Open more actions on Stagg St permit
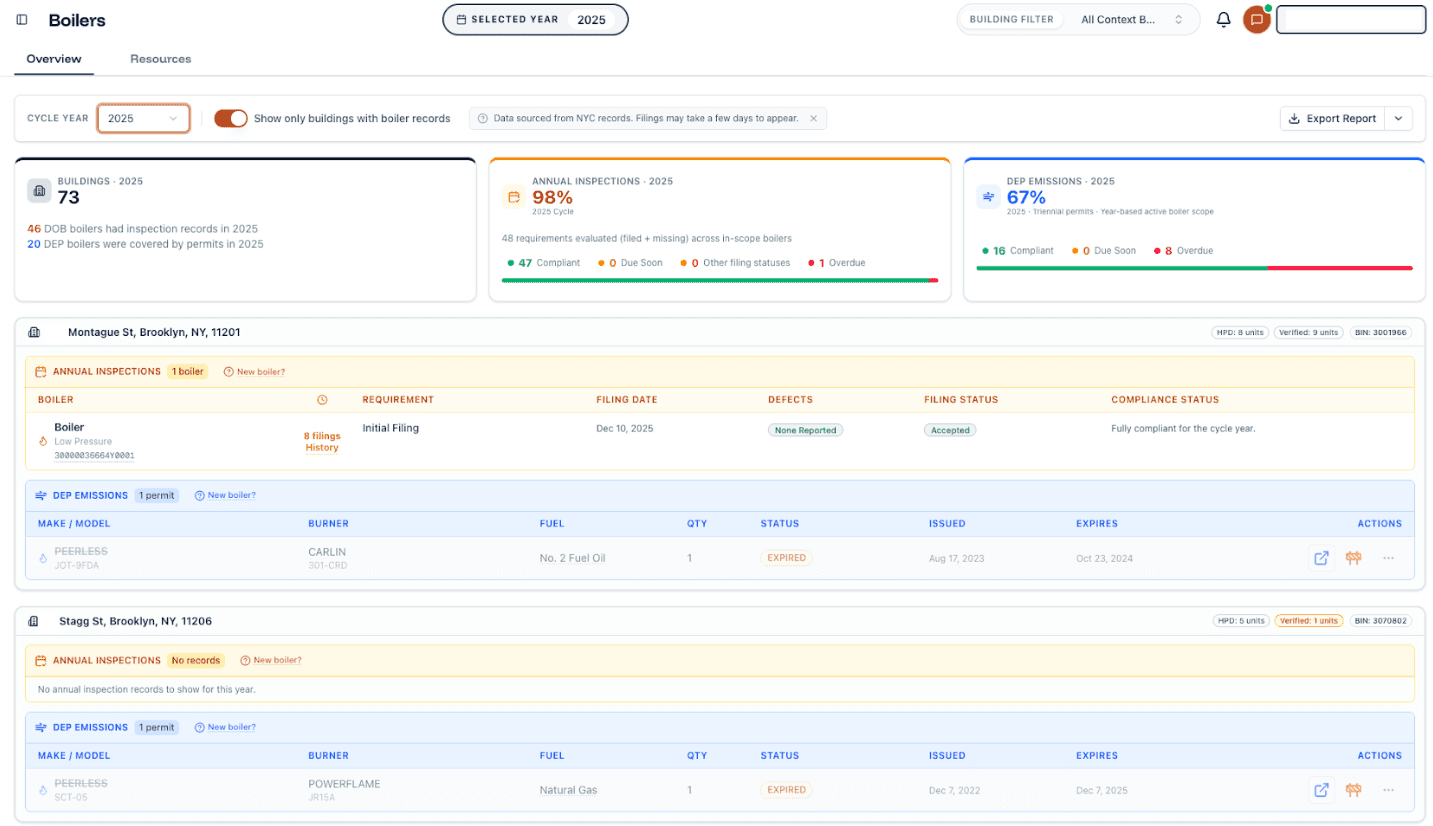The height and width of the screenshot is (826, 1433). point(1388,790)
